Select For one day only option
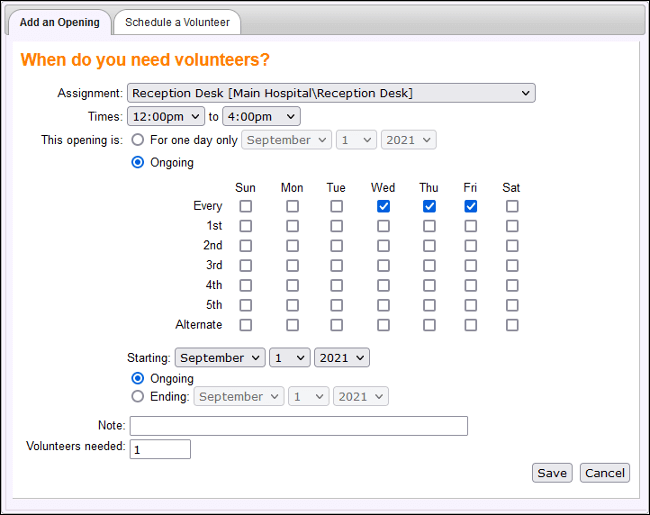This screenshot has width=650, height=515. (138, 140)
